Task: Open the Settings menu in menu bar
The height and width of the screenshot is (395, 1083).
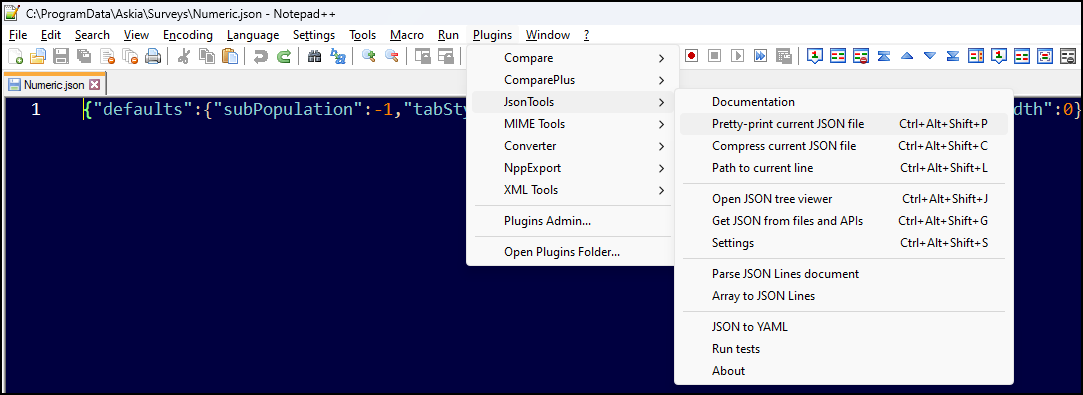Action: (x=314, y=35)
